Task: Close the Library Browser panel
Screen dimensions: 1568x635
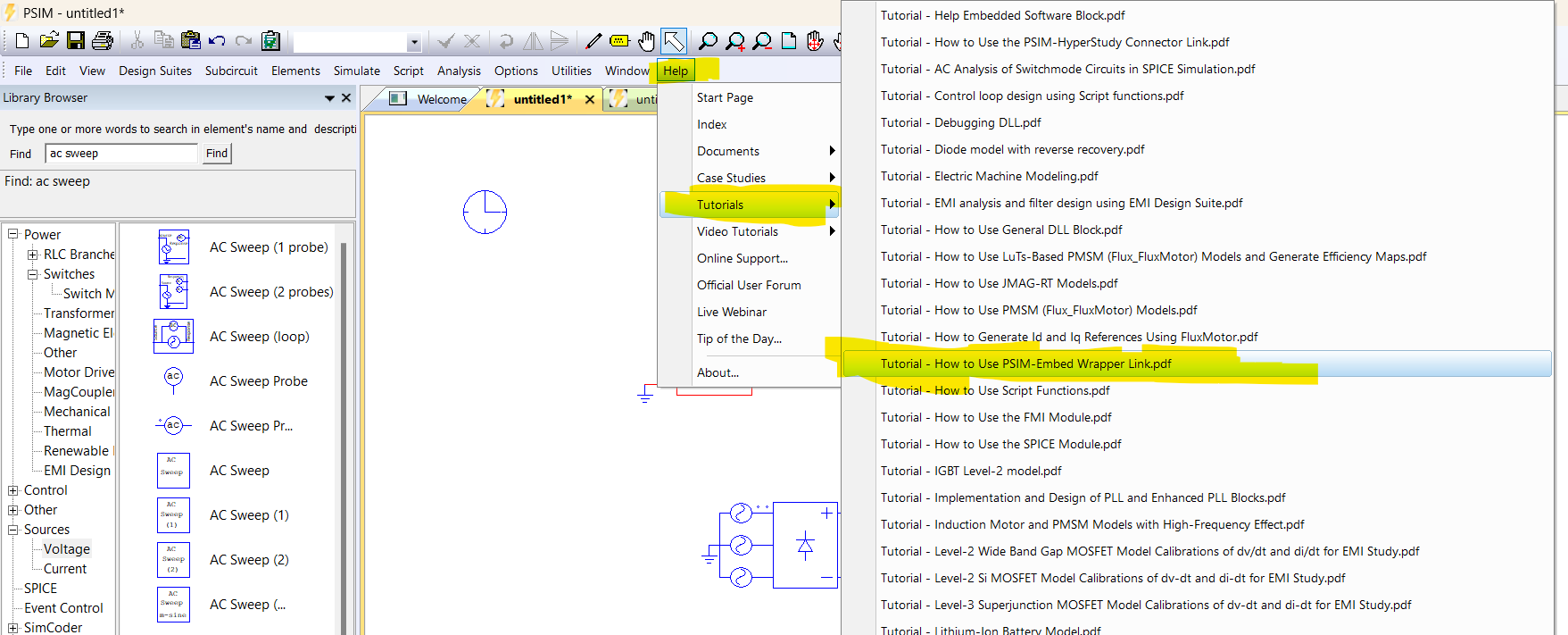Action: click(x=346, y=98)
